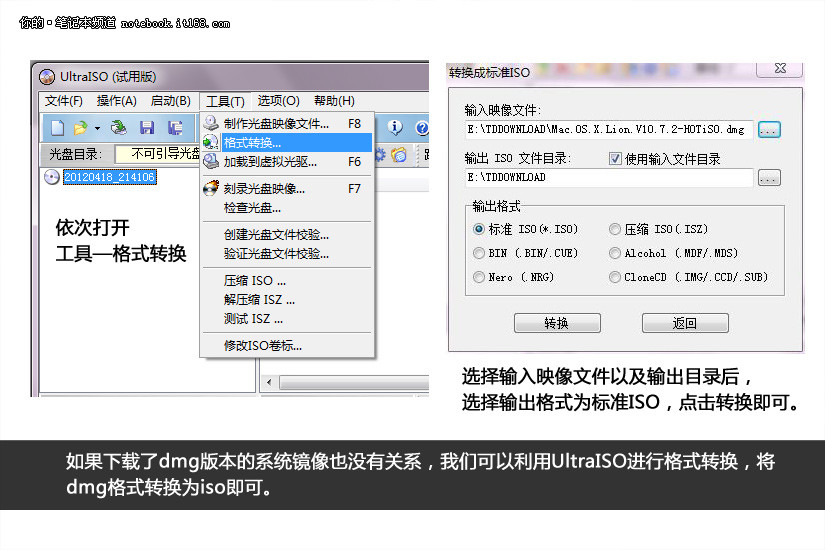Viewport: 825px width, 550px height.
Task: Open the 选项(O) menu
Action: (x=278, y=101)
